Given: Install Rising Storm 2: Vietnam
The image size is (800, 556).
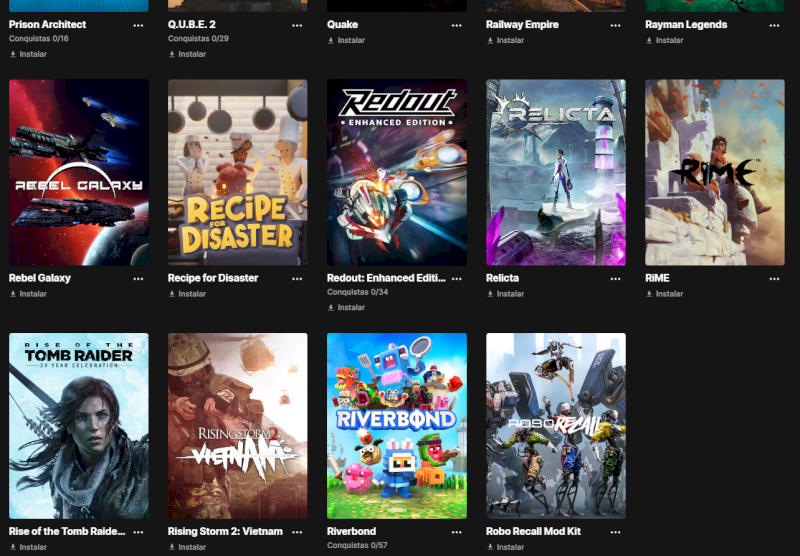Looking at the screenshot, I should pyautogui.click(x=187, y=547).
